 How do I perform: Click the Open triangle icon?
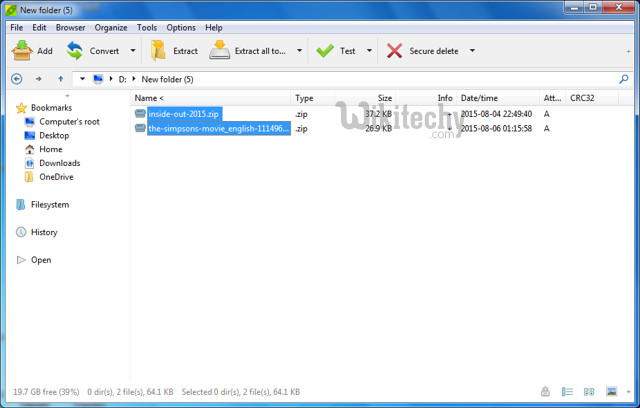21,260
